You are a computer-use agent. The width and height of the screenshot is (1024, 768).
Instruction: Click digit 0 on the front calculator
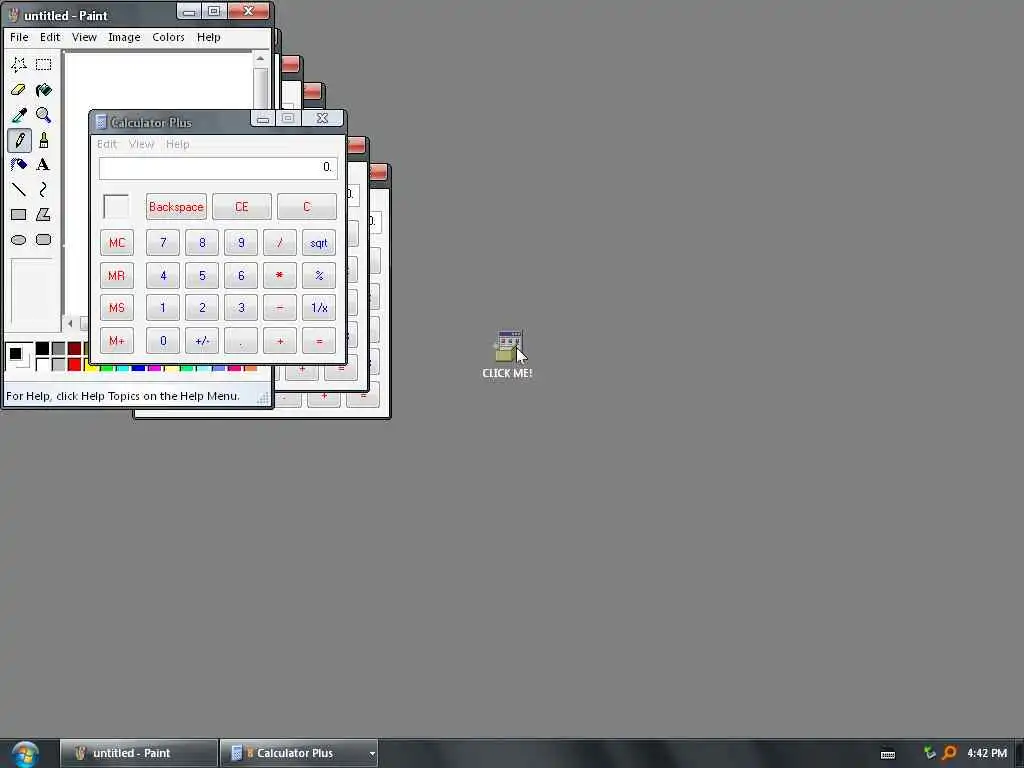point(163,341)
